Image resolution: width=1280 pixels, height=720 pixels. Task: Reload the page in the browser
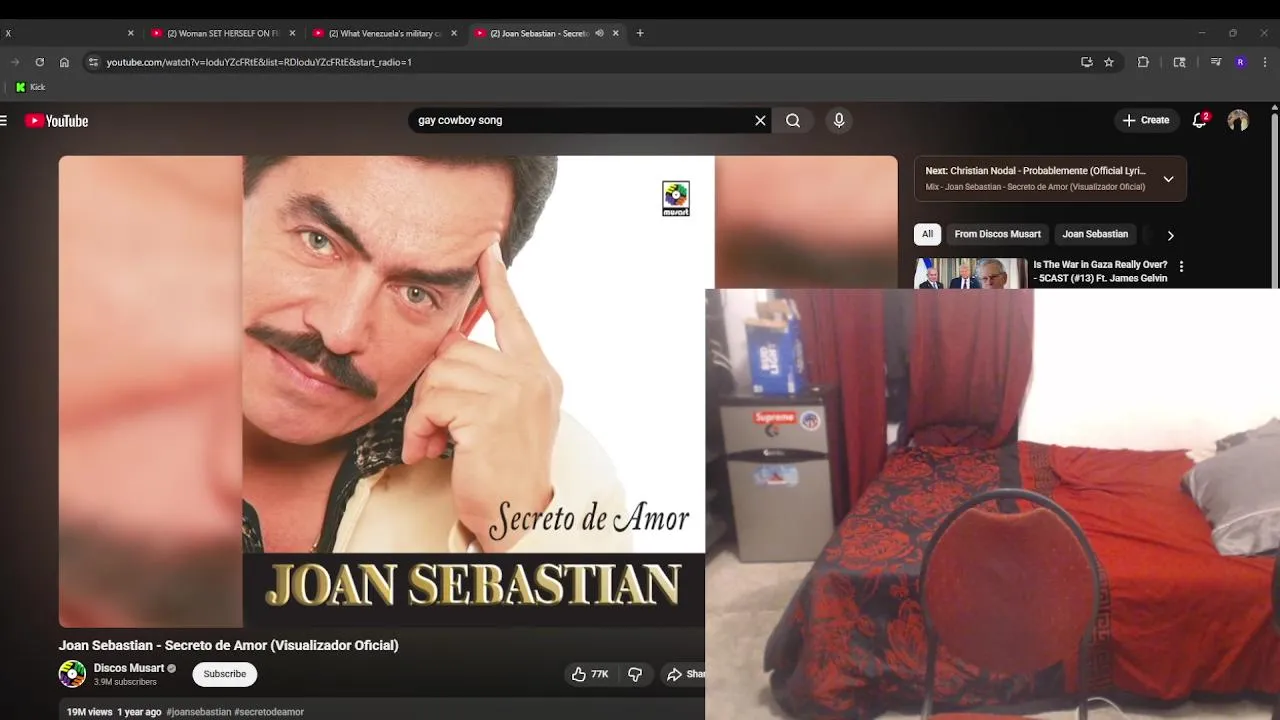pos(39,62)
